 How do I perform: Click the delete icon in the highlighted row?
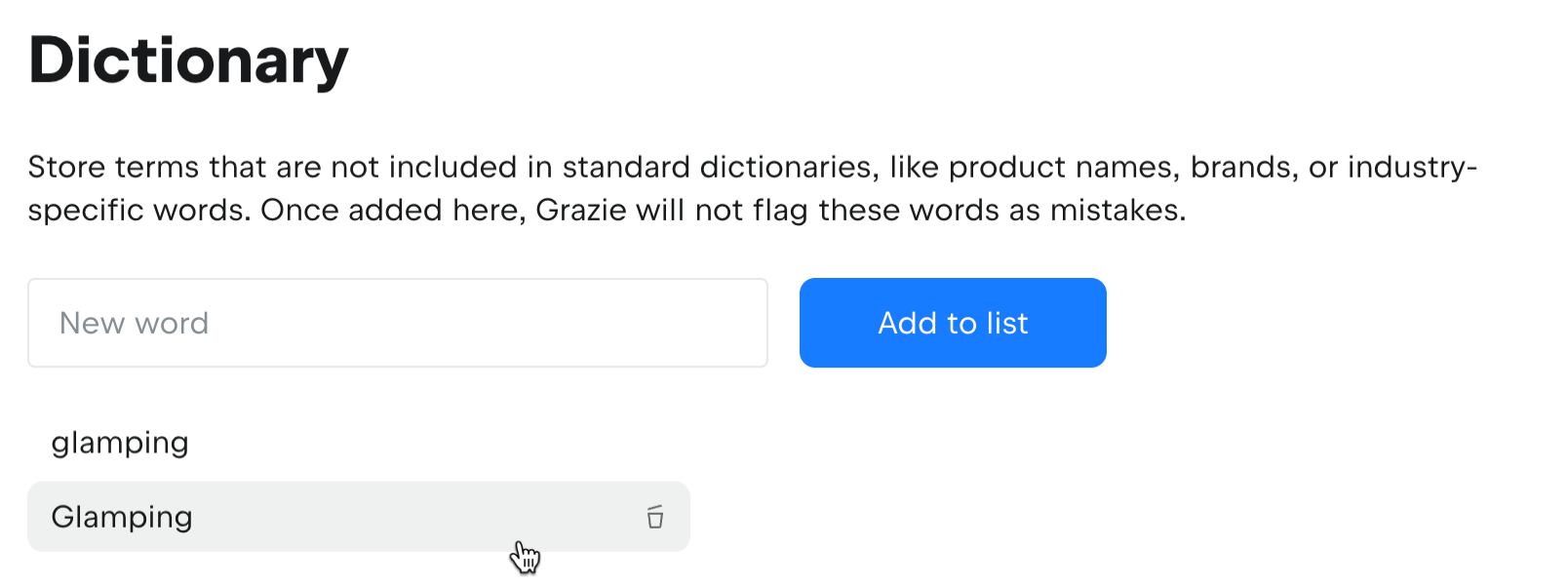[x=655, y=517]
